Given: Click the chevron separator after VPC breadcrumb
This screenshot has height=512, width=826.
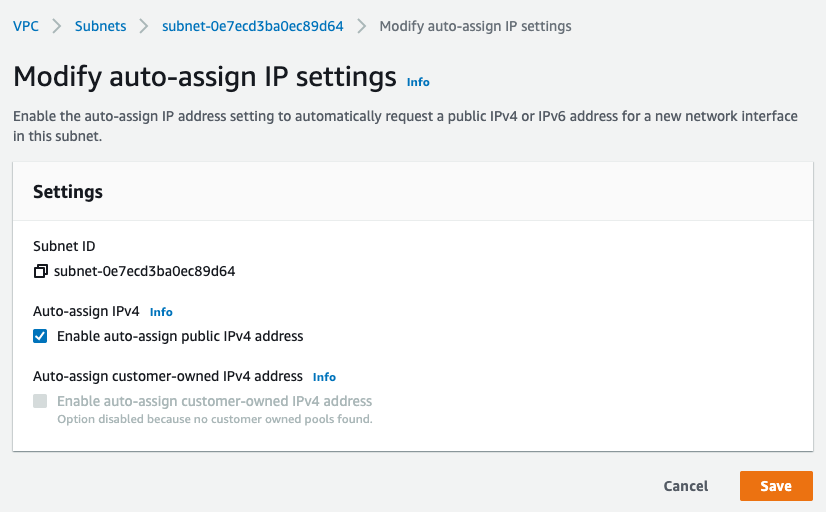Looking at the screenshot, I should (x=56, y=26).
